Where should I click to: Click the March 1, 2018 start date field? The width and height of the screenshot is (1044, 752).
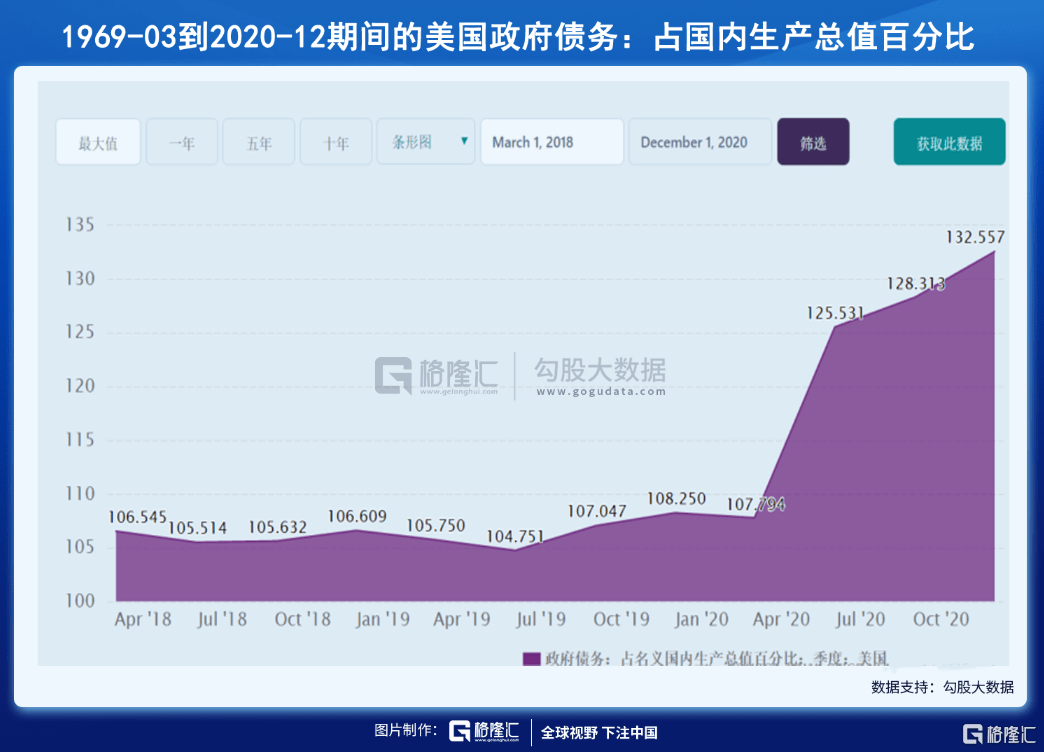tap(552, 142)
